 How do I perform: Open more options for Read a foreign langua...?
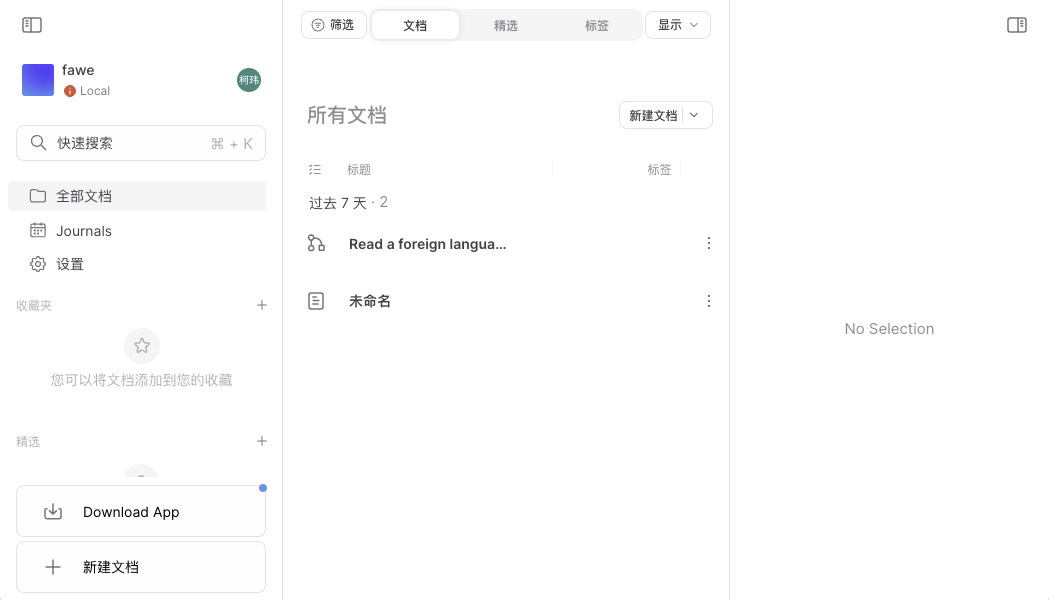coord(709,243)
